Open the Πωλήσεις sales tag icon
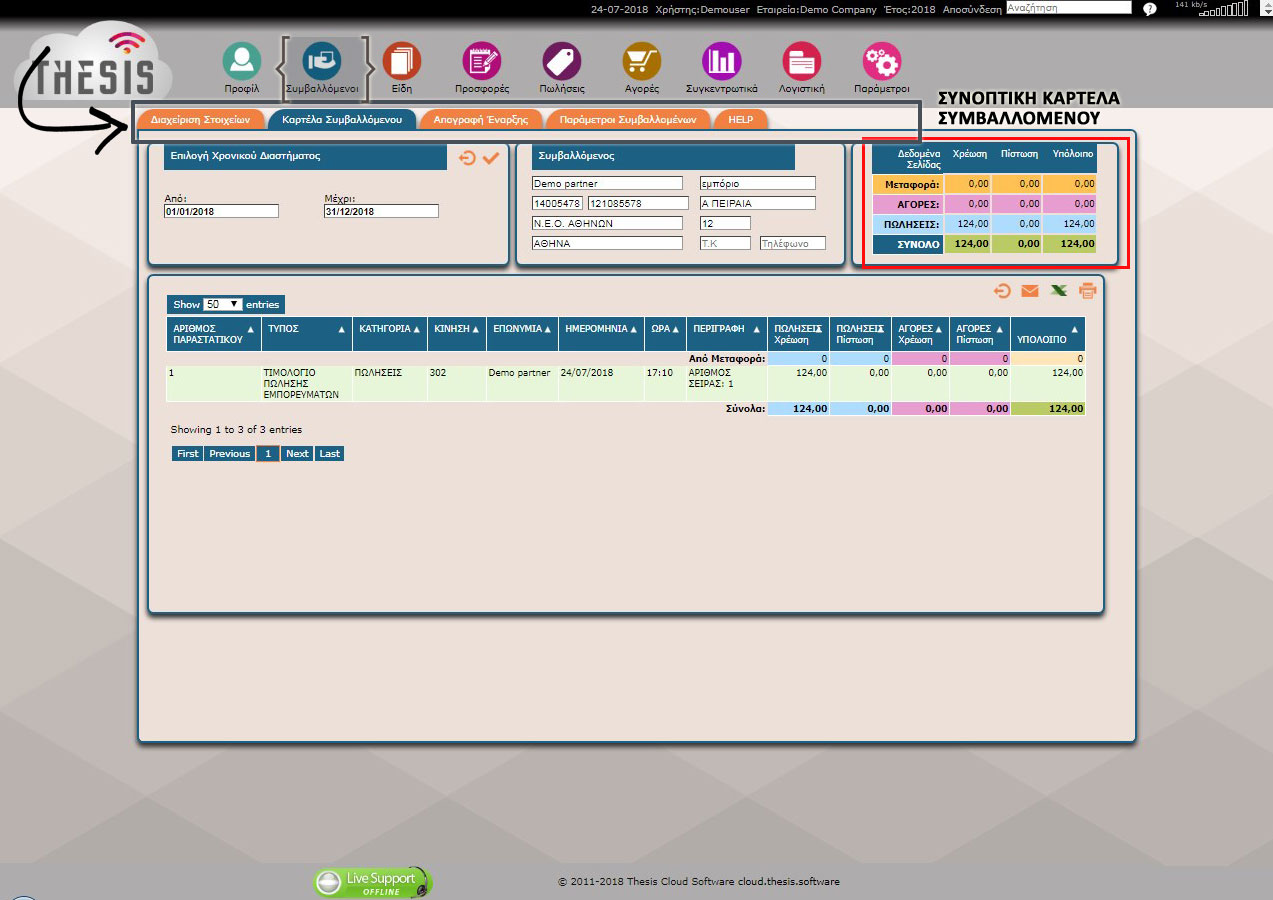The image size is (1273, 900). 562,62
